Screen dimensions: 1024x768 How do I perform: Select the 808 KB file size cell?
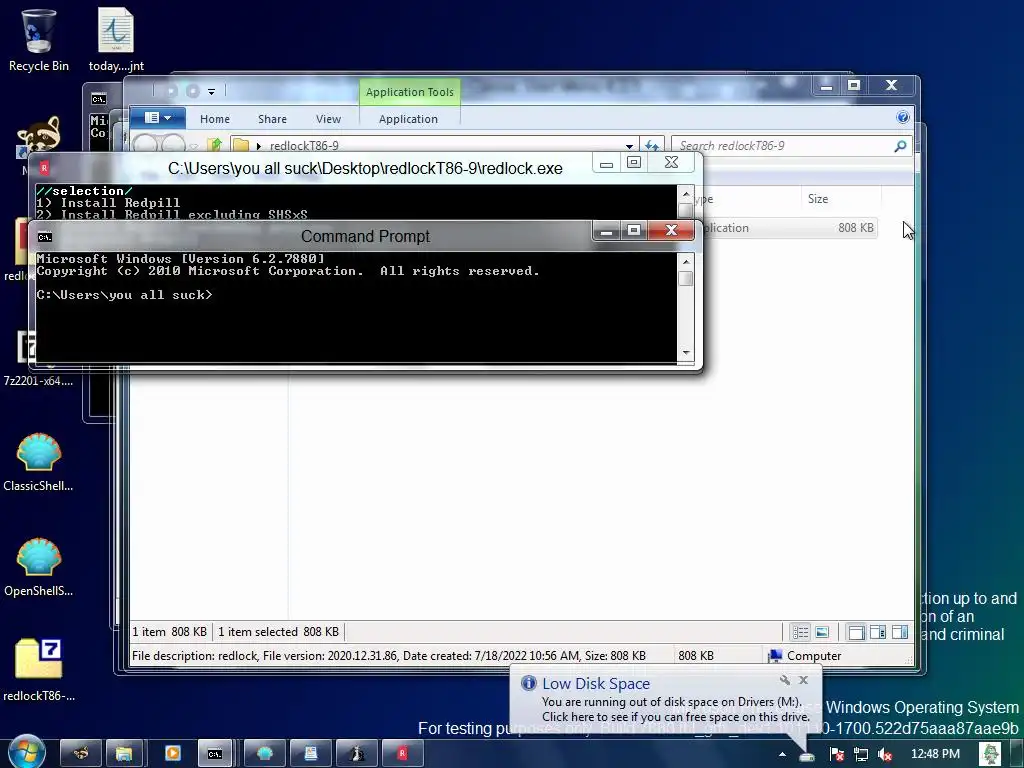point(856,228)
